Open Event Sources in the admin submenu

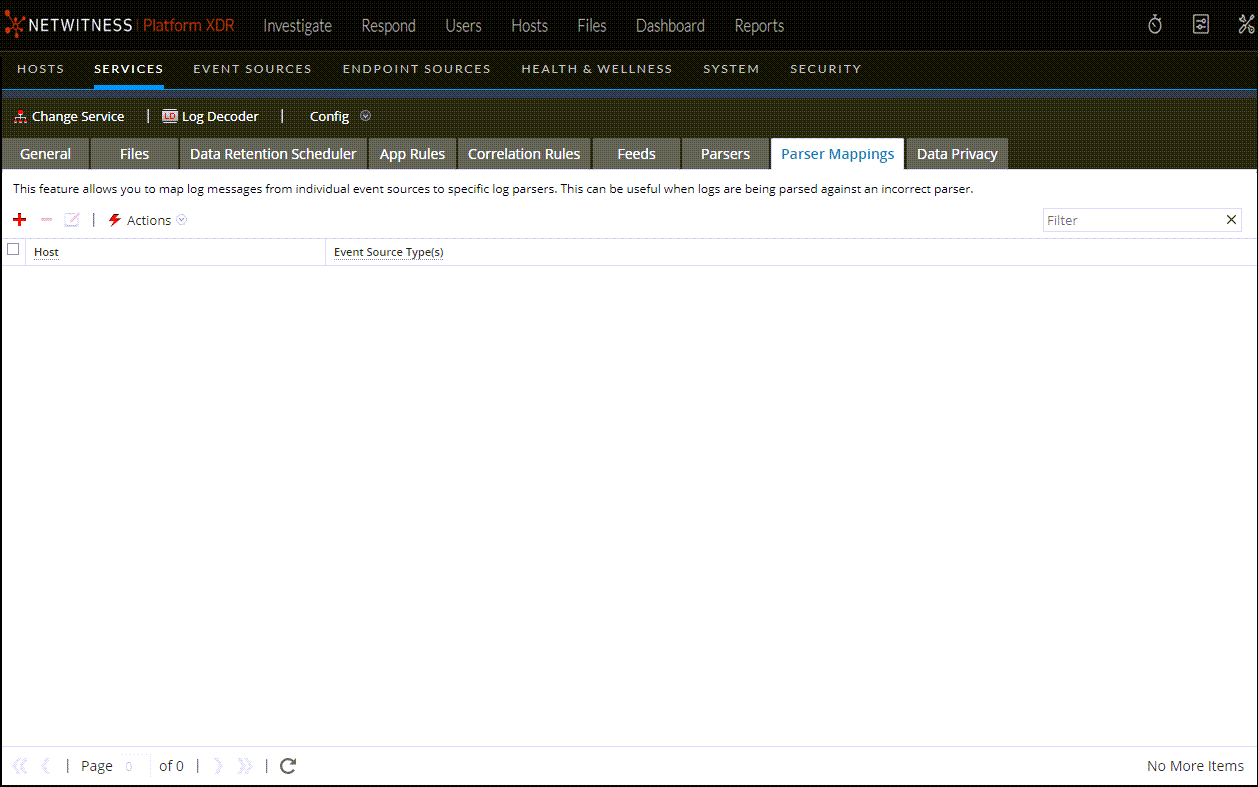[252, 69]
